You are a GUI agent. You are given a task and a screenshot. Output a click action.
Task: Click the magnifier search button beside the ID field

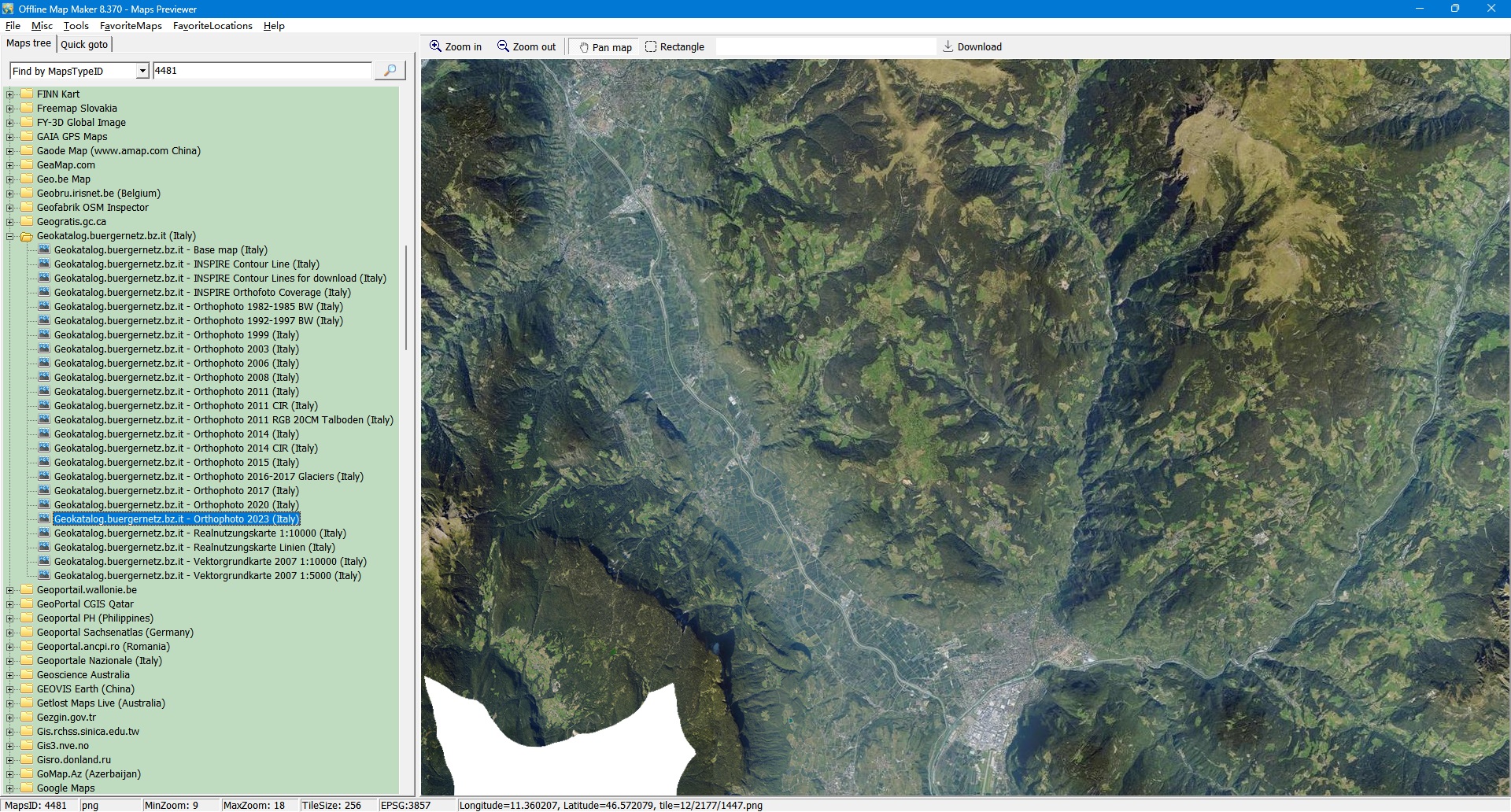click(390, 71)
